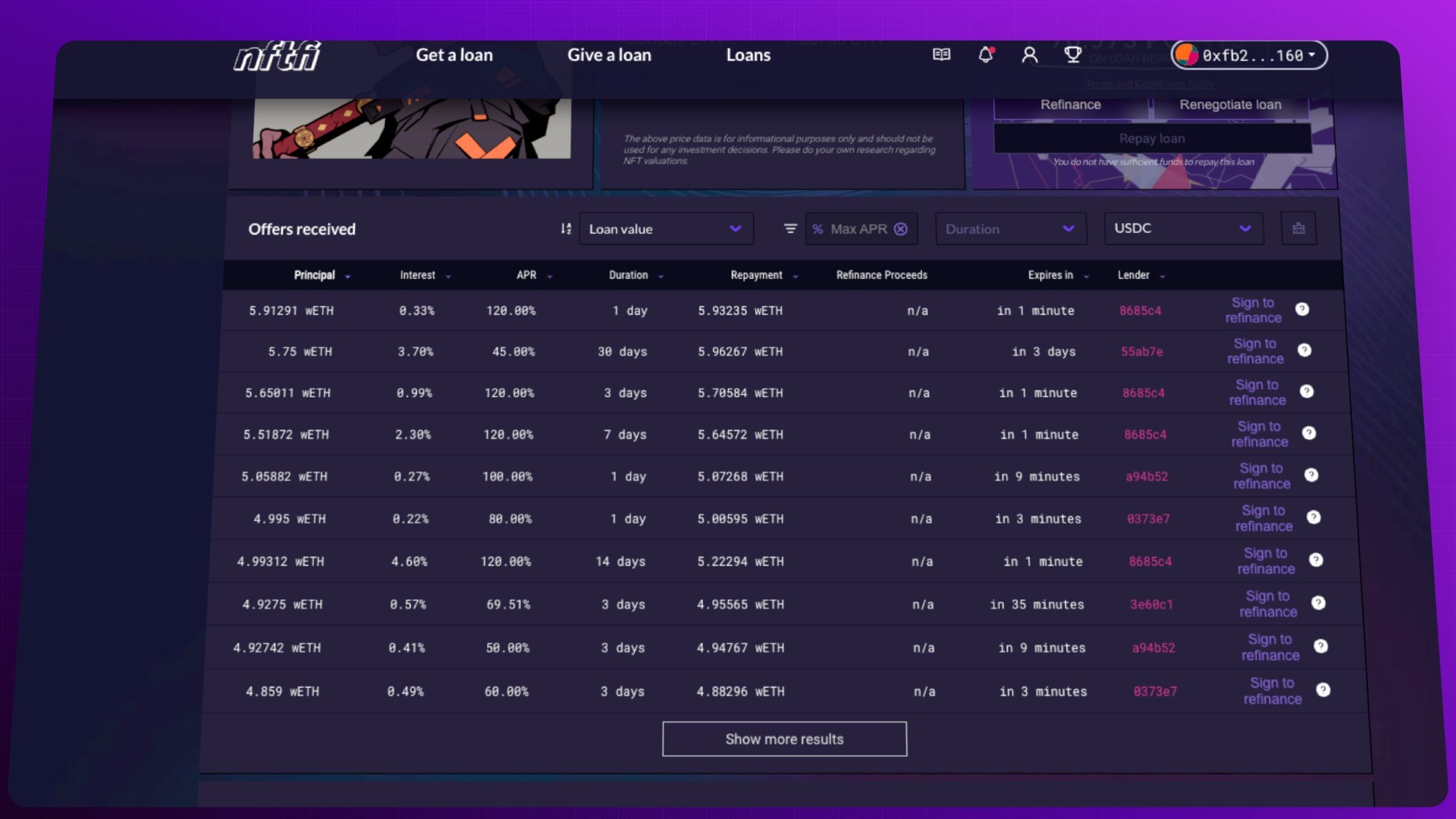Click help icon for 4.859 wETH offer
The image size is (1456, 819).
[1323, 690]
